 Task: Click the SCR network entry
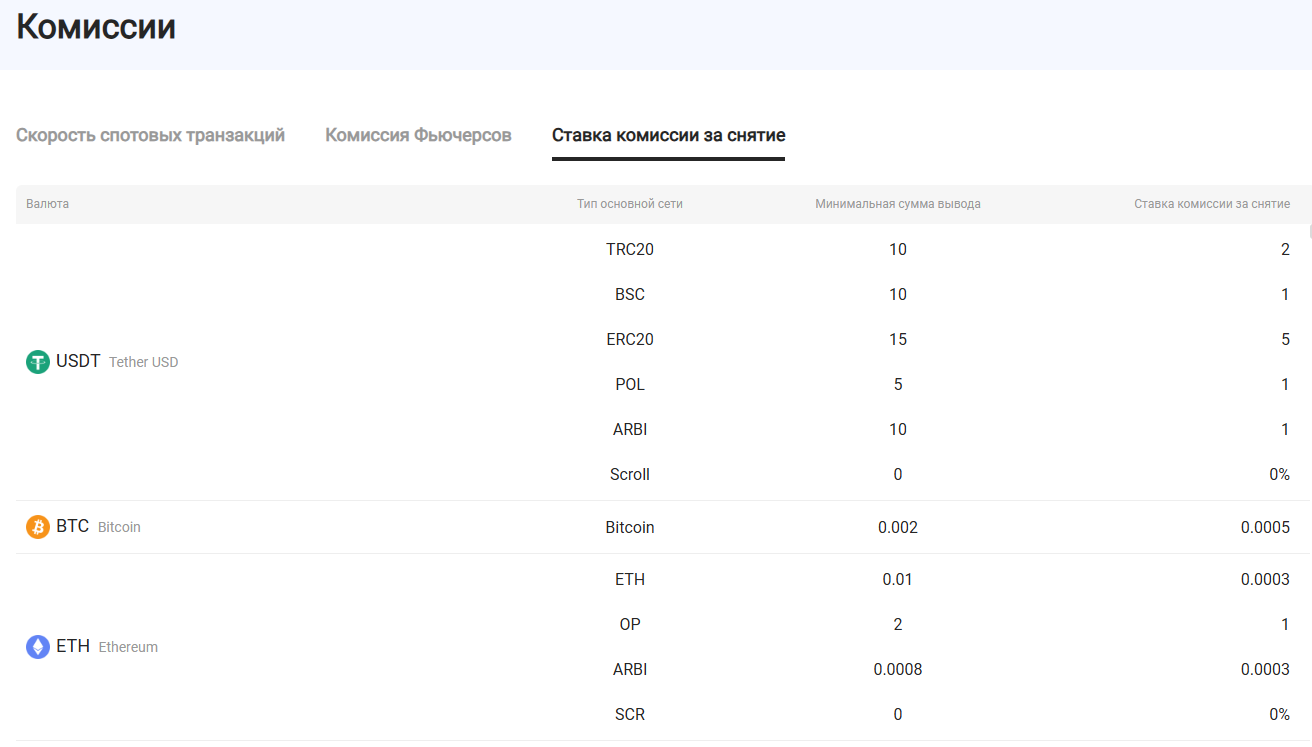pos(630,714)
